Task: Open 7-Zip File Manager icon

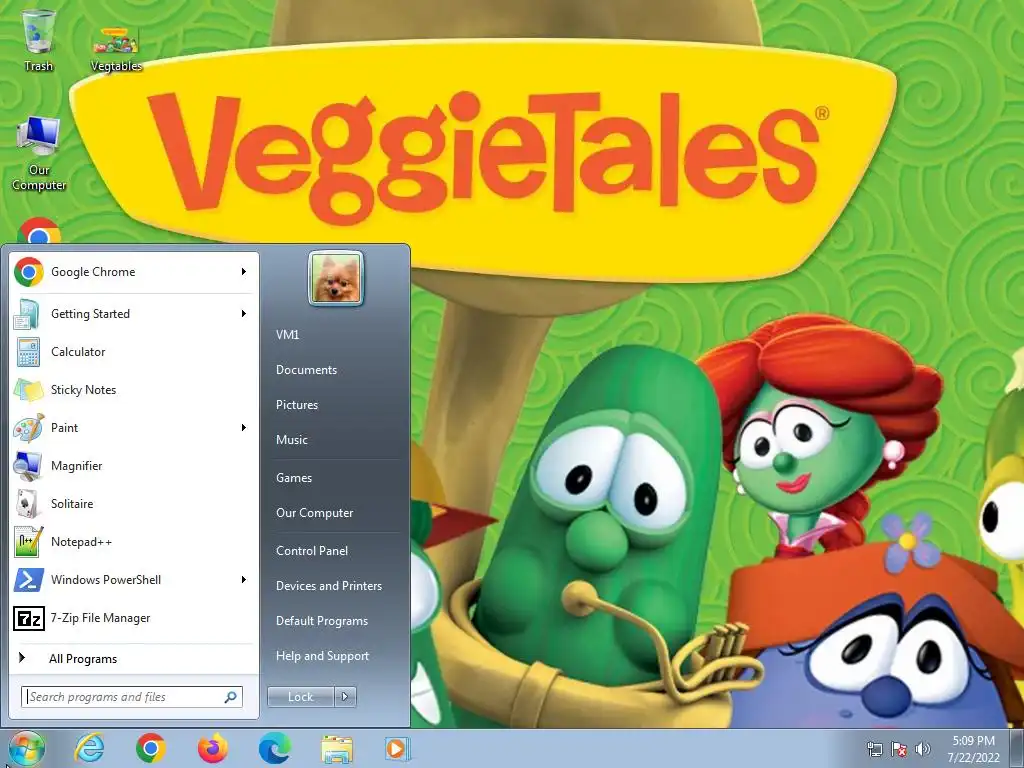Action: (x=29, y=618)
